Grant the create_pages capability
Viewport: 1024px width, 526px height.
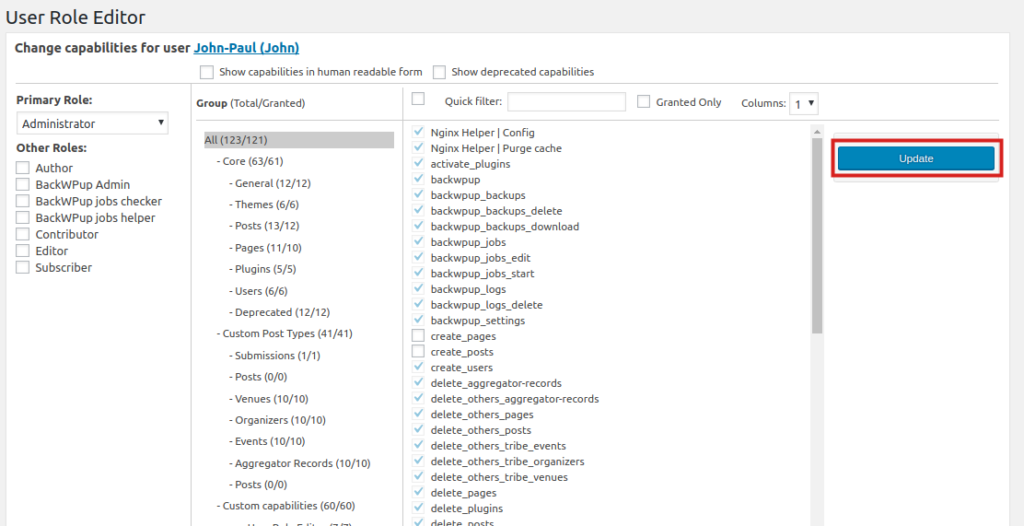(418, 337)
